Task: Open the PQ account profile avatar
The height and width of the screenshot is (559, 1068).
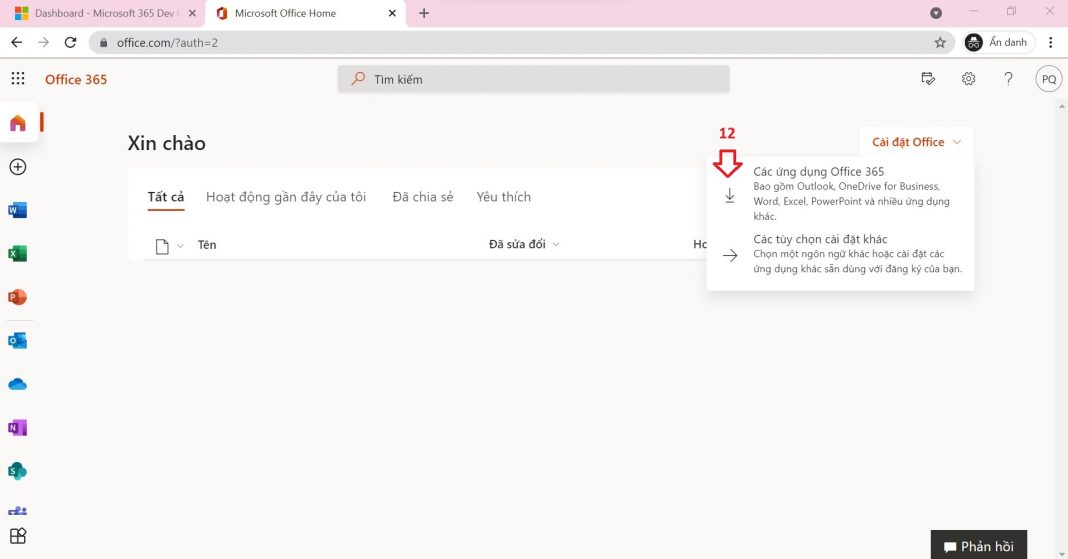Action: pyautogui.click(x=1048, y=79)
